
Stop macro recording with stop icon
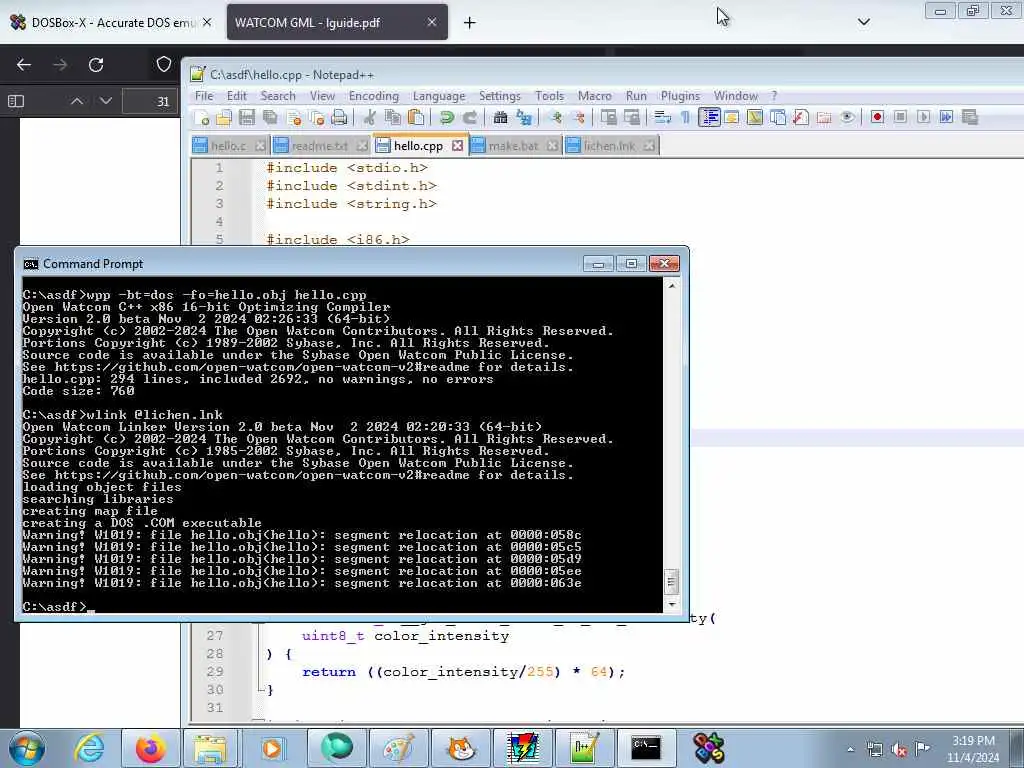pyautogui.click(x=900, y=118)
